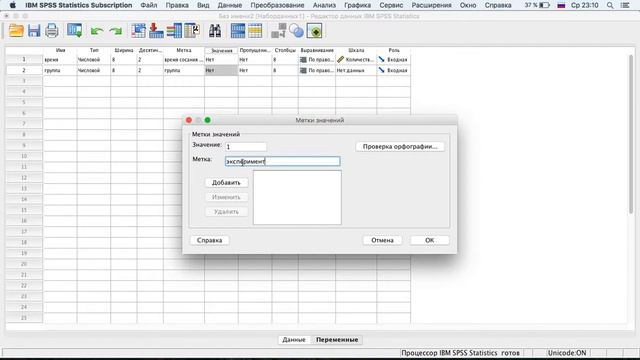Image resolution: width=640 pixels, height=360 pixels.
Task: Switch to the Данные tab
Action: [x=293, y=340]
